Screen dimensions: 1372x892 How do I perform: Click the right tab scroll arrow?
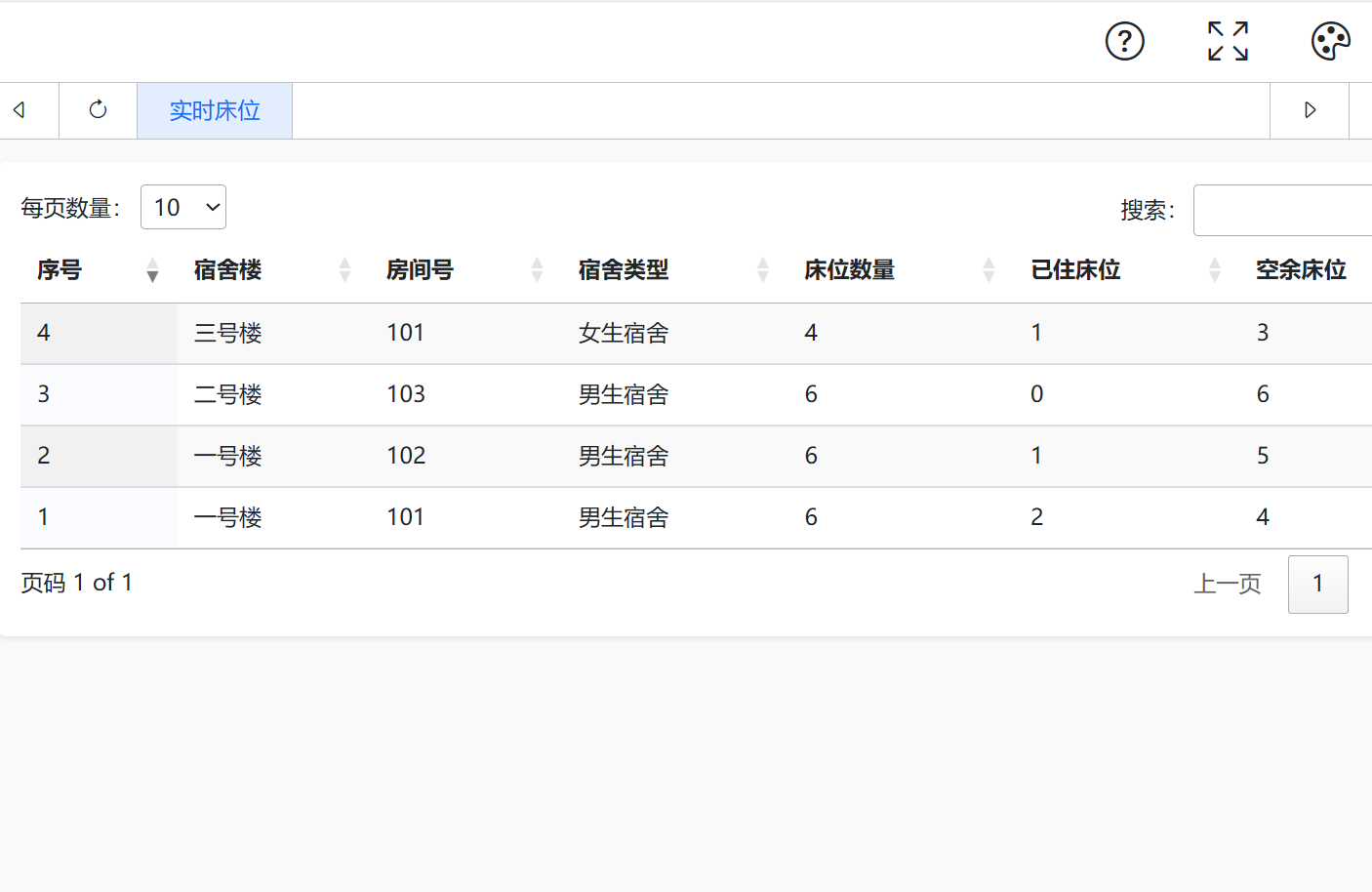(x=1310, y=110)
